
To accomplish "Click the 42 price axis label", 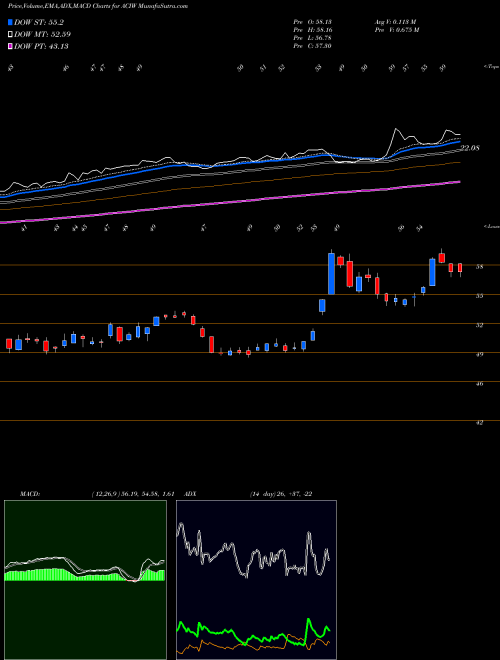I will (479, 422).
